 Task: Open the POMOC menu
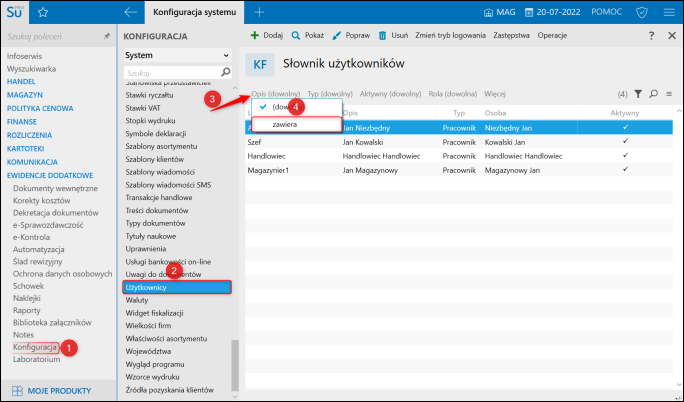tap(606, 12)
